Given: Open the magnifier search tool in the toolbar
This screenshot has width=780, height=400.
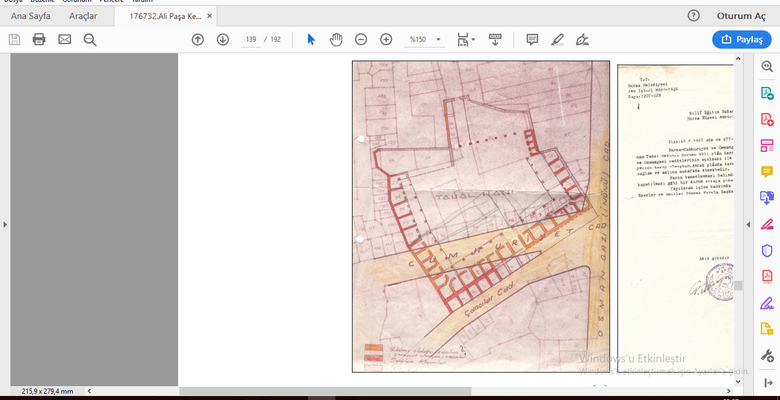Looking at the screenshot, I should tap(90, 39).
